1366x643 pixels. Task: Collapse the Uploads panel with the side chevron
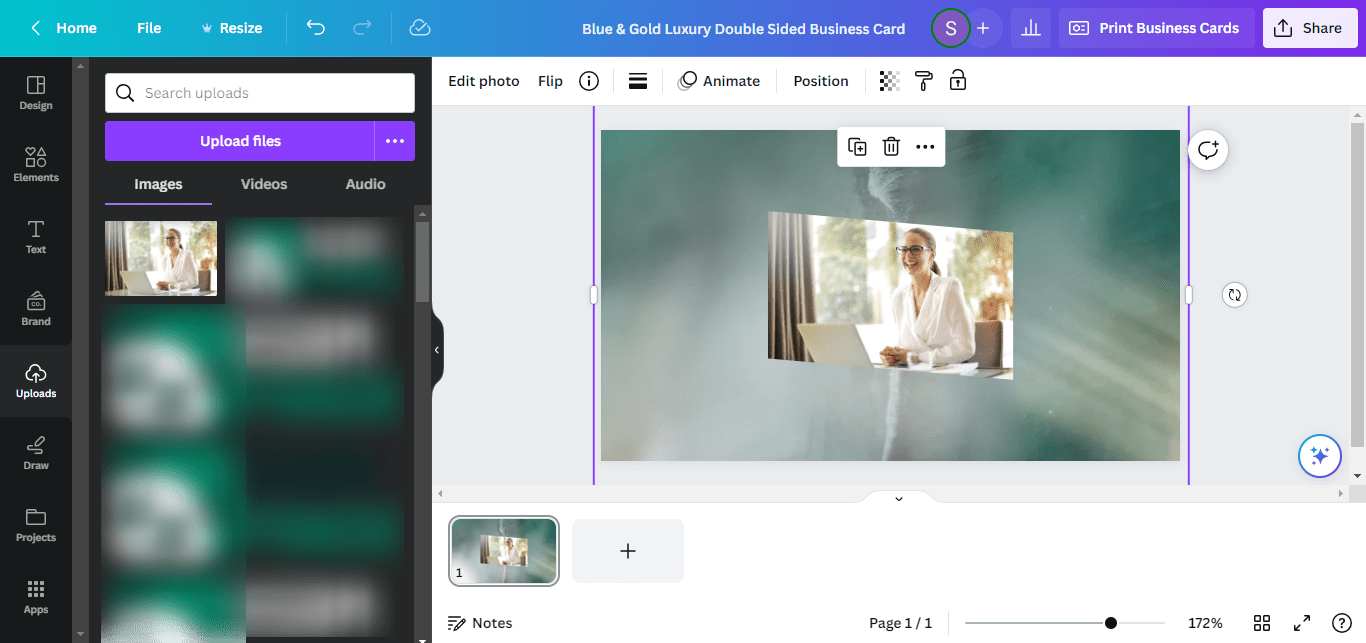click(436, 350)
